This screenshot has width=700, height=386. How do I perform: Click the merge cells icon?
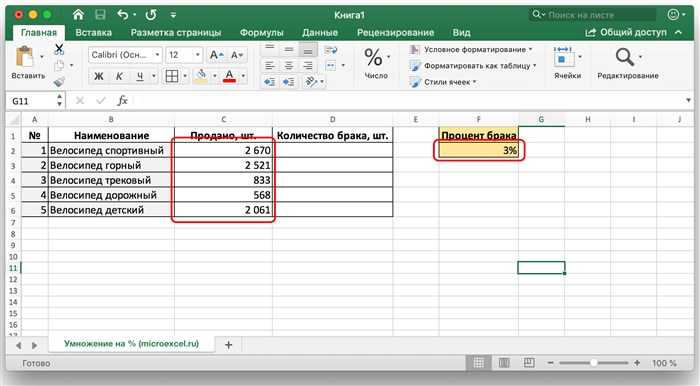tap(331, 66)
